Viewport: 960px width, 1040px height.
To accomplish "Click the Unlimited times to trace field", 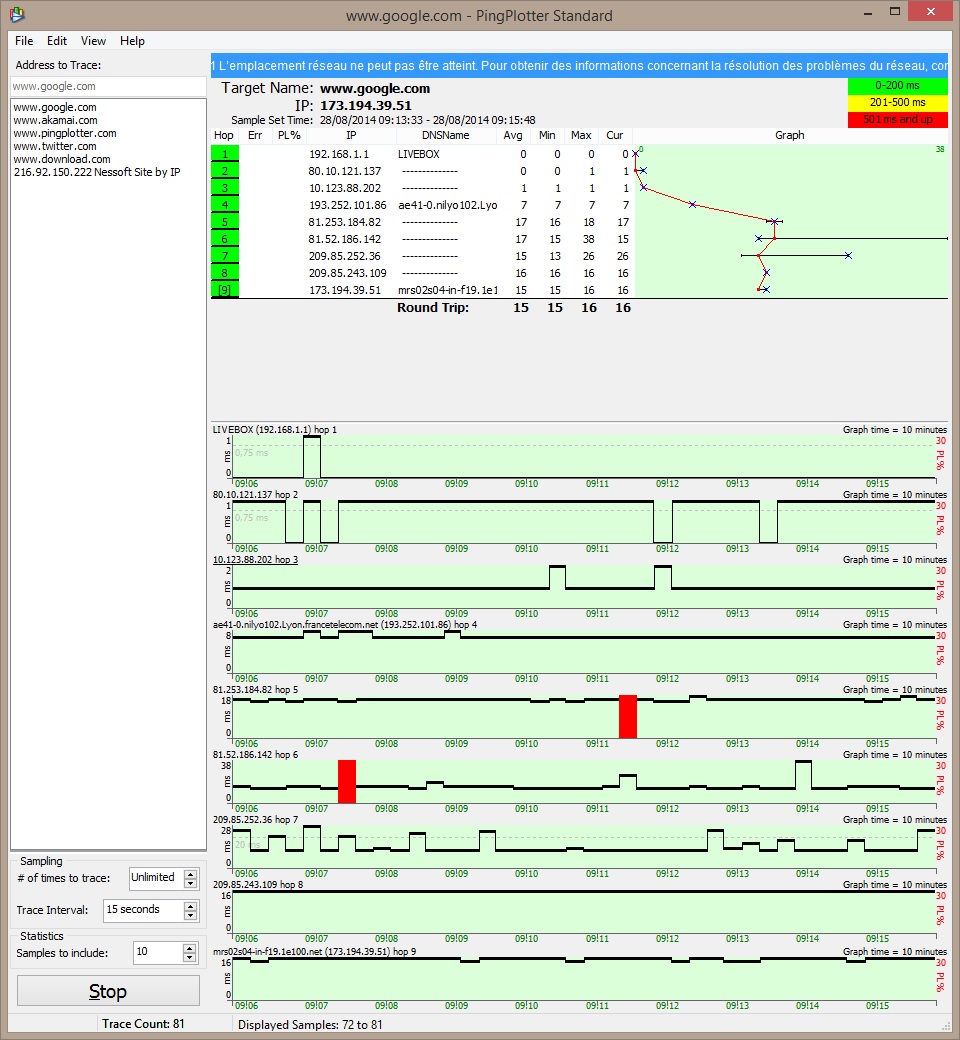I will tap(156, 878).
